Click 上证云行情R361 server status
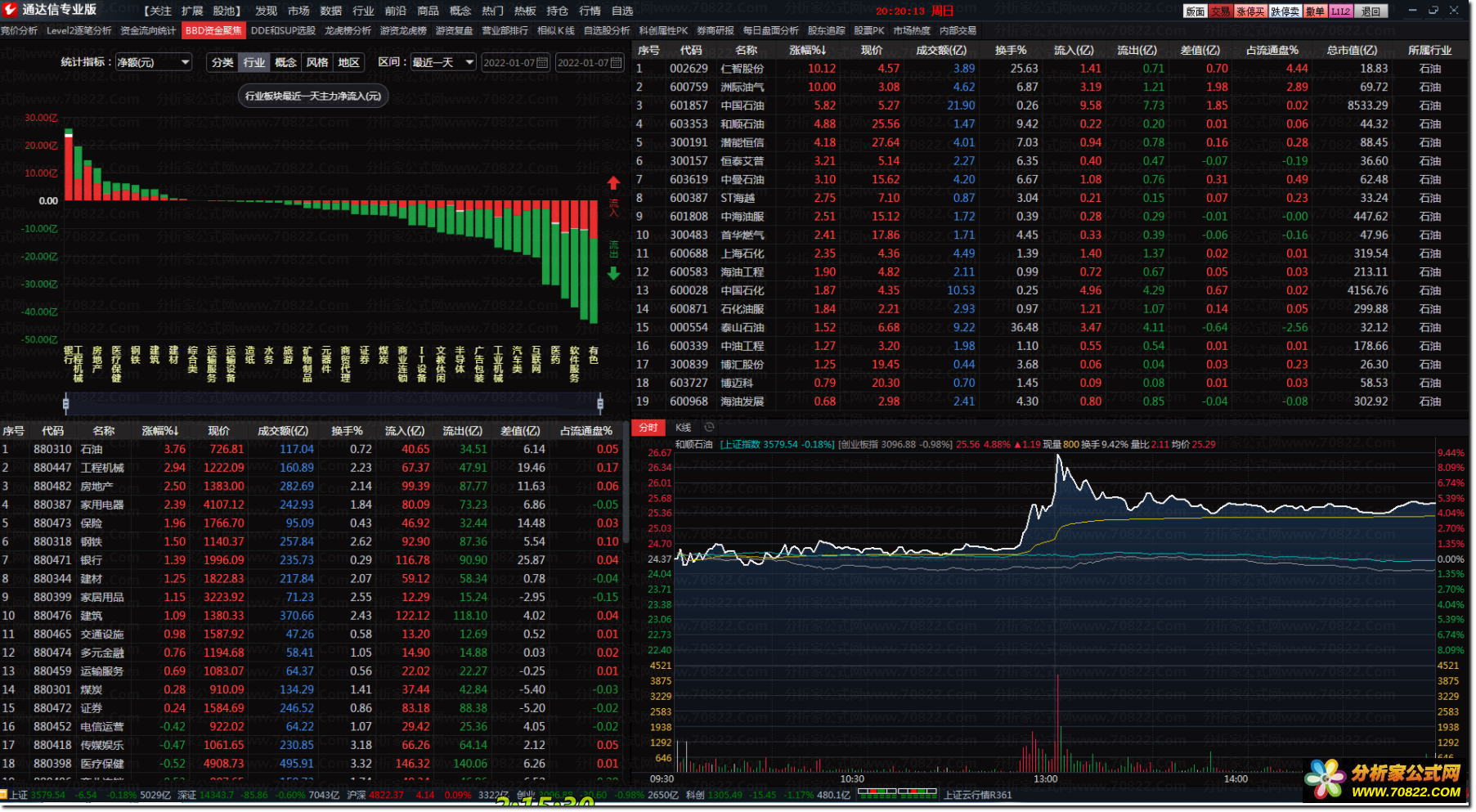This screenshot has height=812, width=1476. (x=978, y=795)
